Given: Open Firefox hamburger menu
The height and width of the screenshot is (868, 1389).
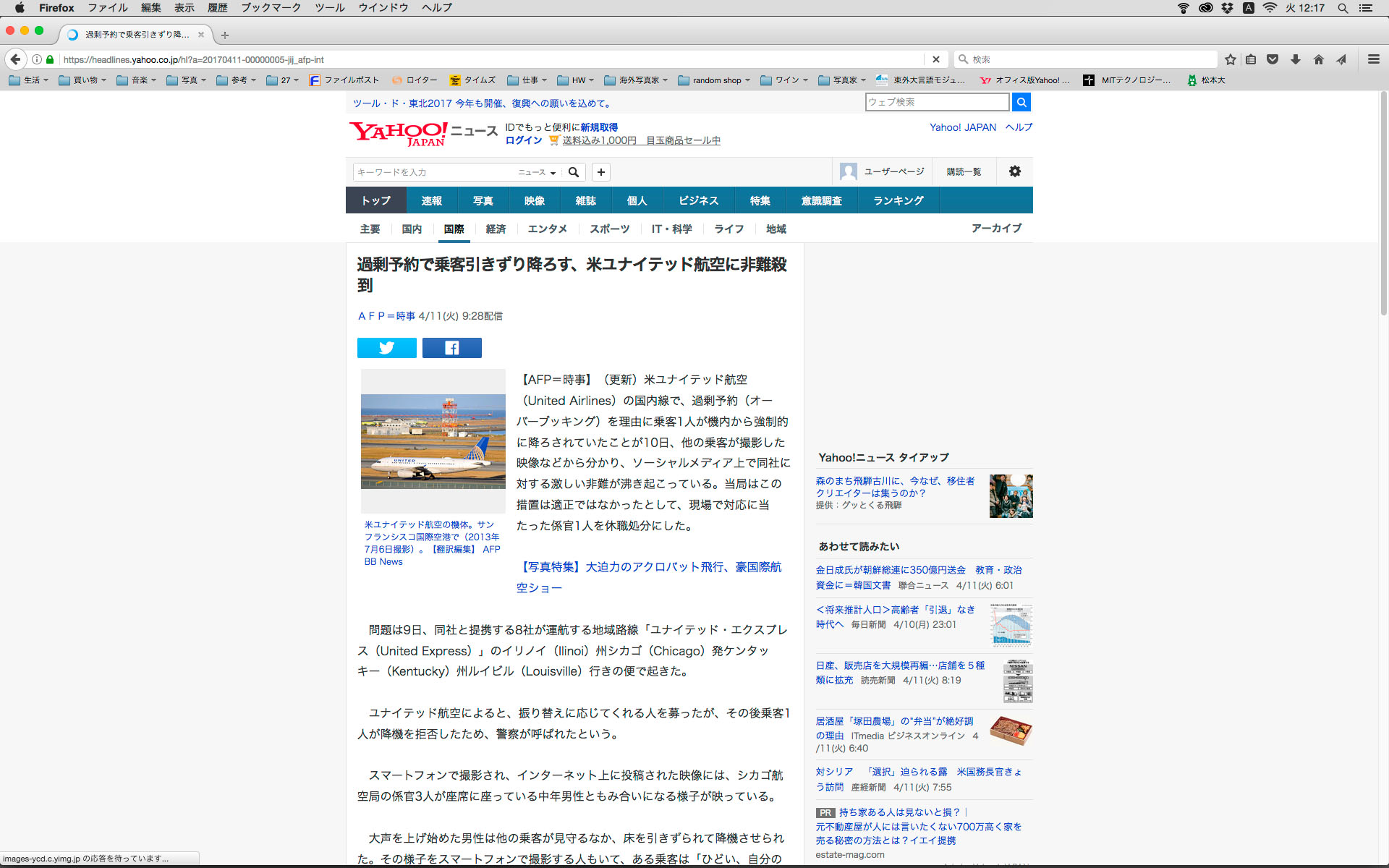Looking at the screenshot, I should tap(1373, 59).
